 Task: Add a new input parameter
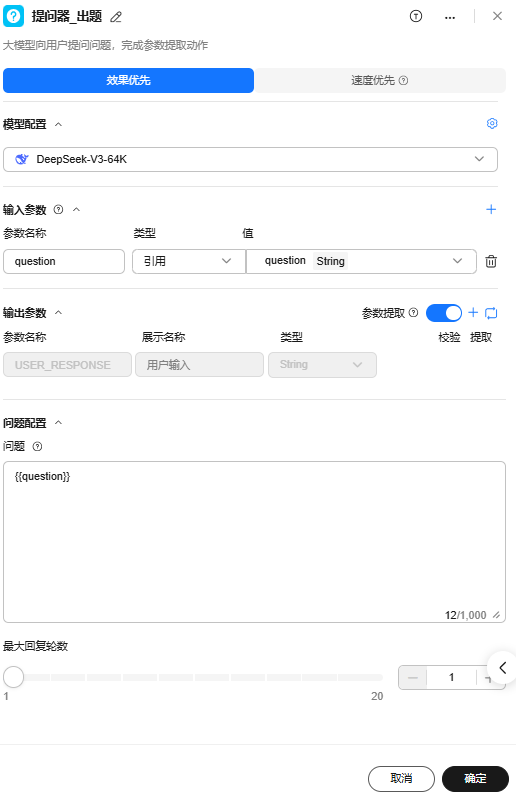491,209
